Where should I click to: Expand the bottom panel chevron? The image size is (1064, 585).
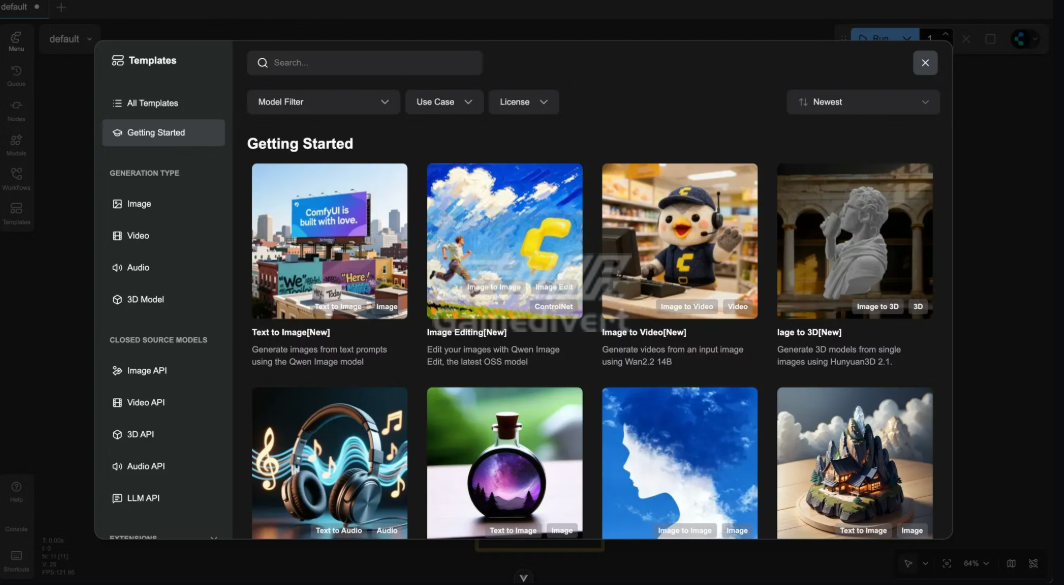[x=523, y=578]
